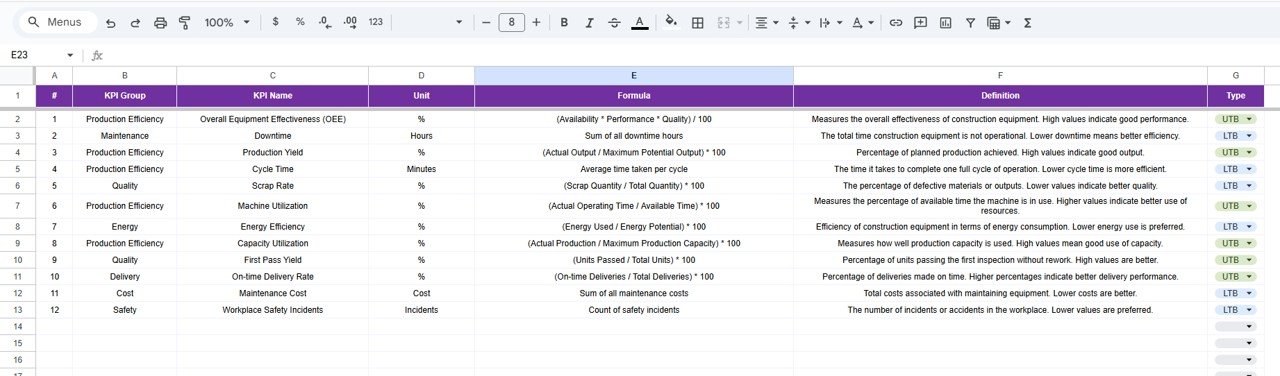Image resolution: width=1280 pixels, height=376 pixels.
Task: Click the minus to decrease font size
Action: [486, 22]
